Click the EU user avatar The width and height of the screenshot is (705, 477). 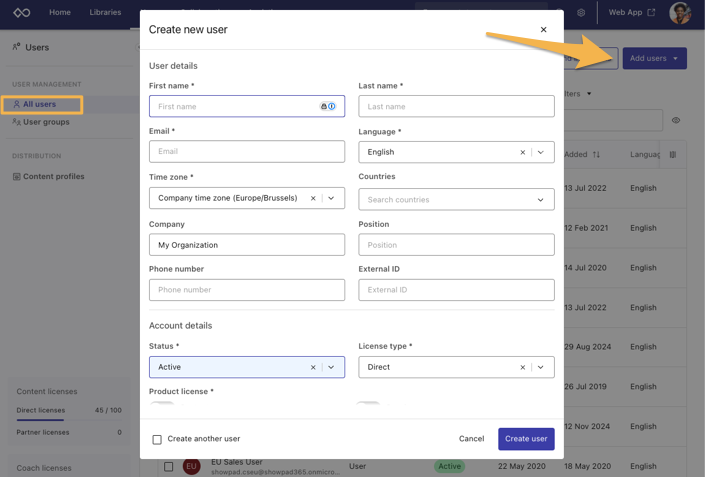191,466
